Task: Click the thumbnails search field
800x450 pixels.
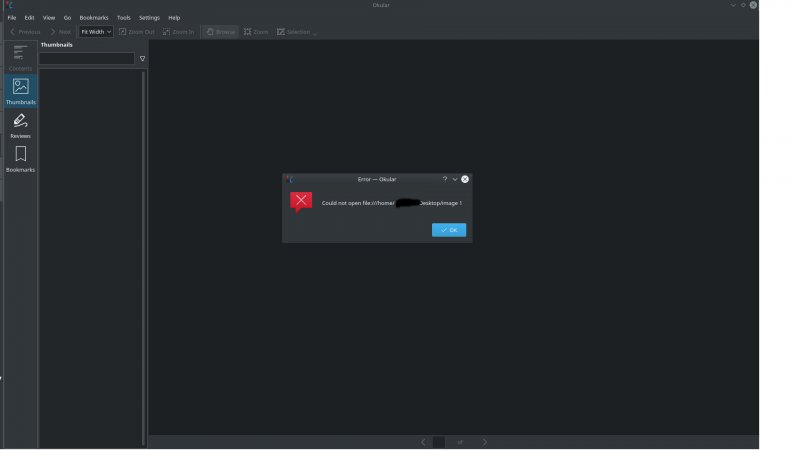Action: click(x=87, y=59)
